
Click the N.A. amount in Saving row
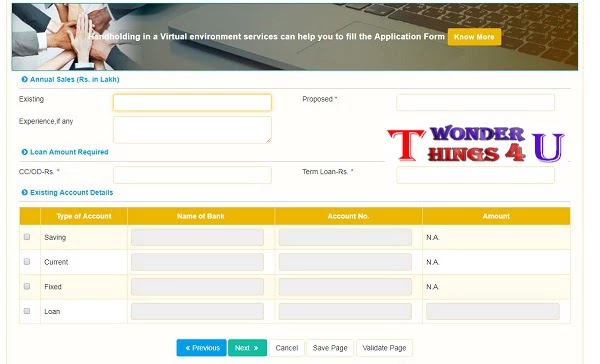pos(433,237)
